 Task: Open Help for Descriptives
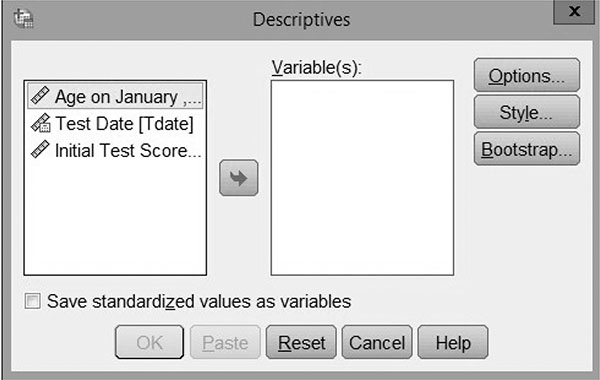453,342
